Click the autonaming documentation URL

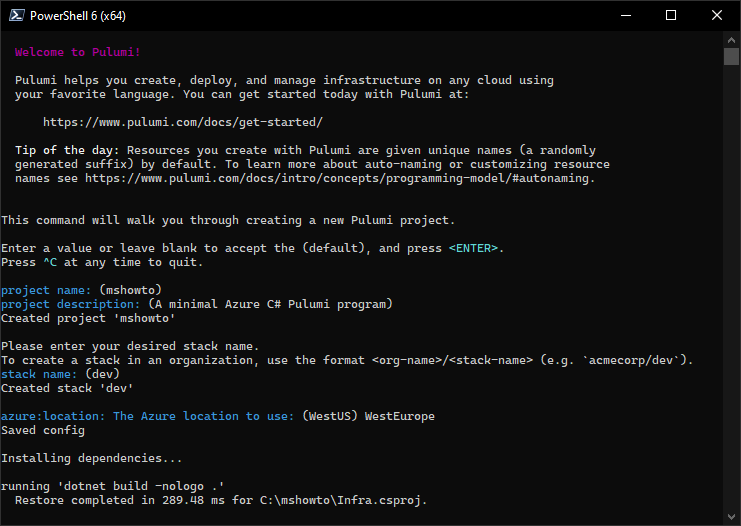337,178
